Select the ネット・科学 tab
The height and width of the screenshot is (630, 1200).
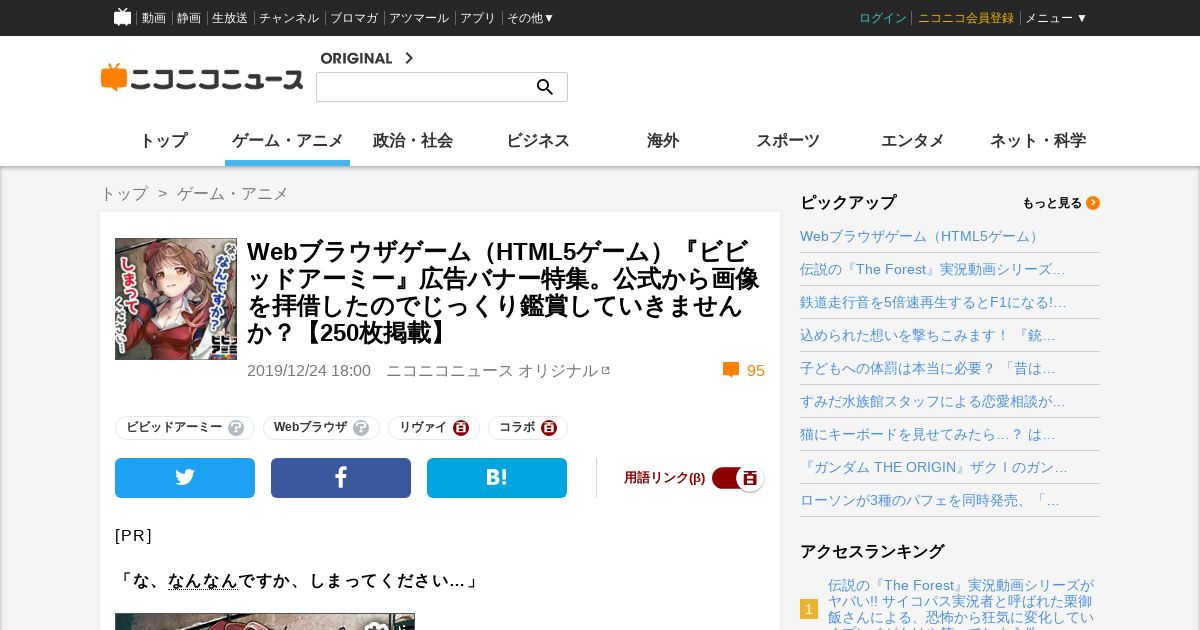1038,141
